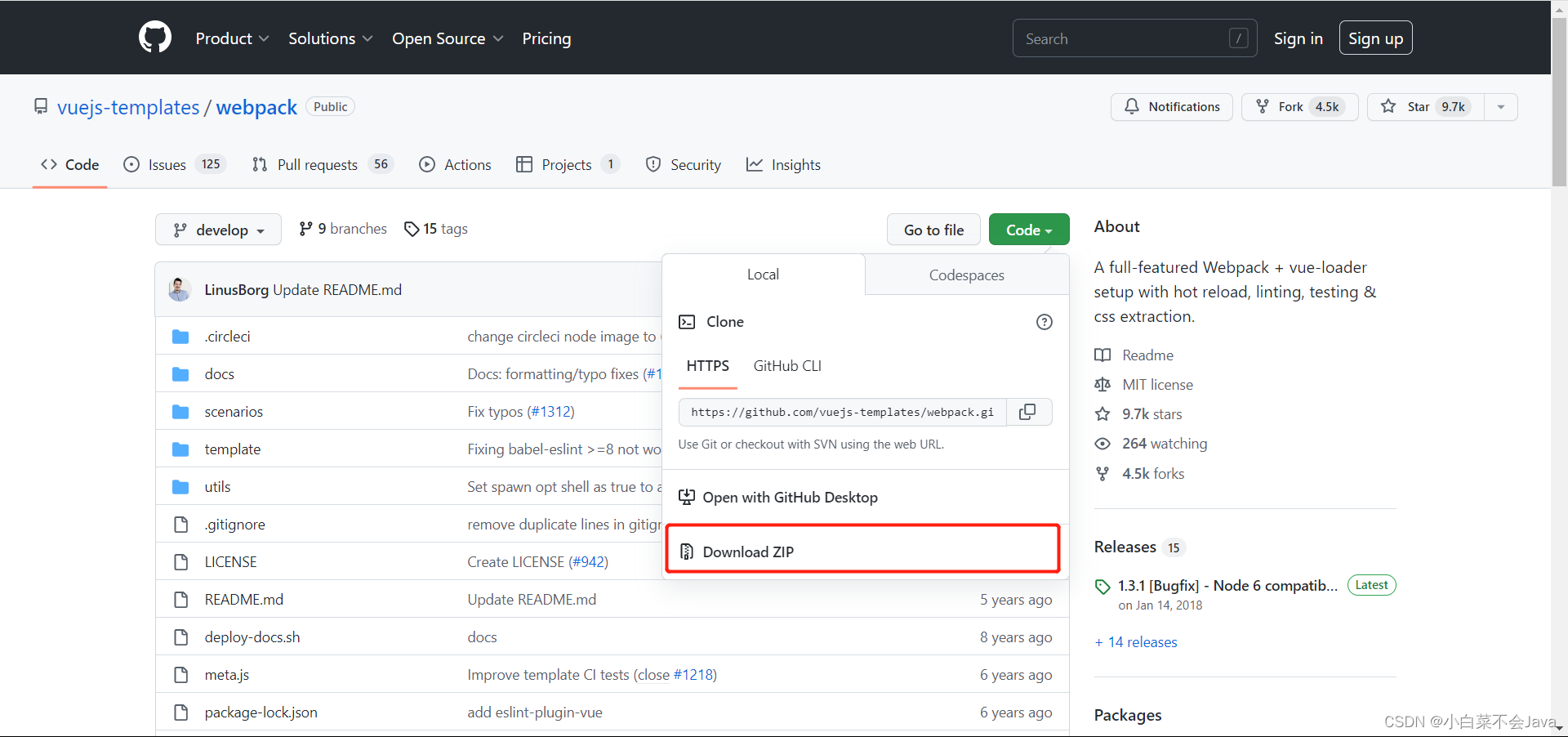Click the HTTPS clone URL text field

click(843, 412)
